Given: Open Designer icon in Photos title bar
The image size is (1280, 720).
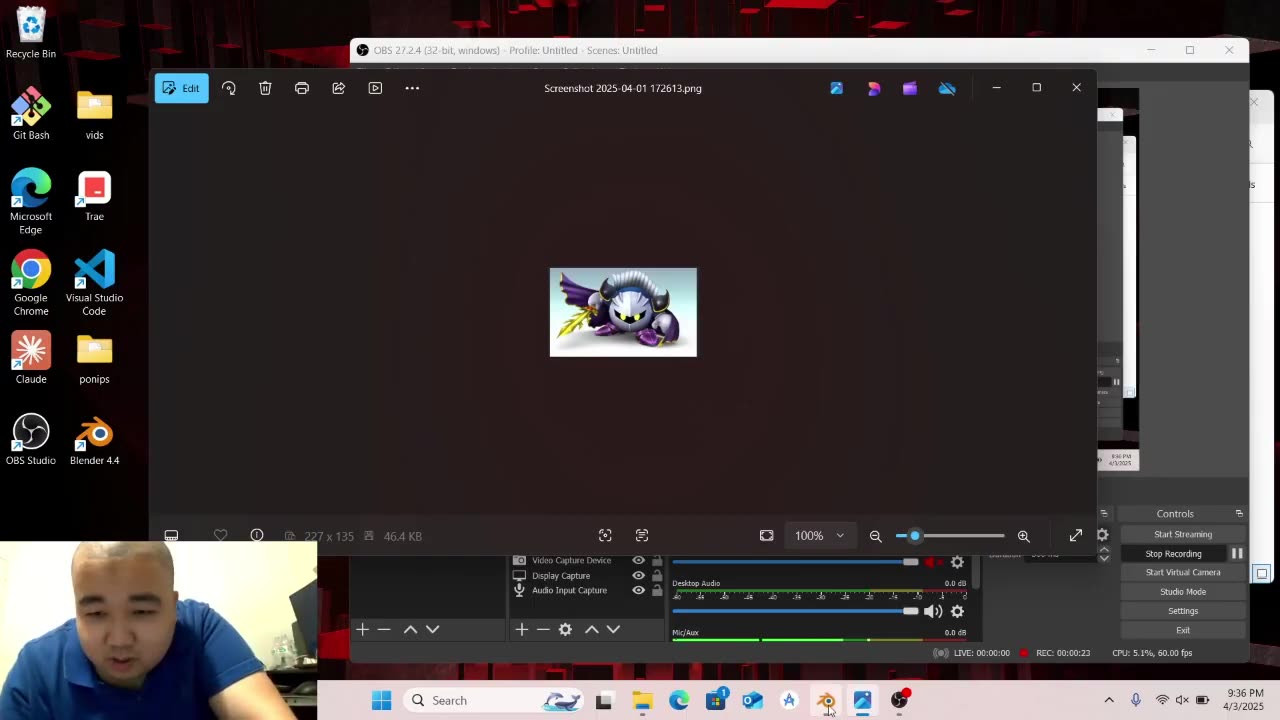Looking at the screenshot, I should point(873,88).
